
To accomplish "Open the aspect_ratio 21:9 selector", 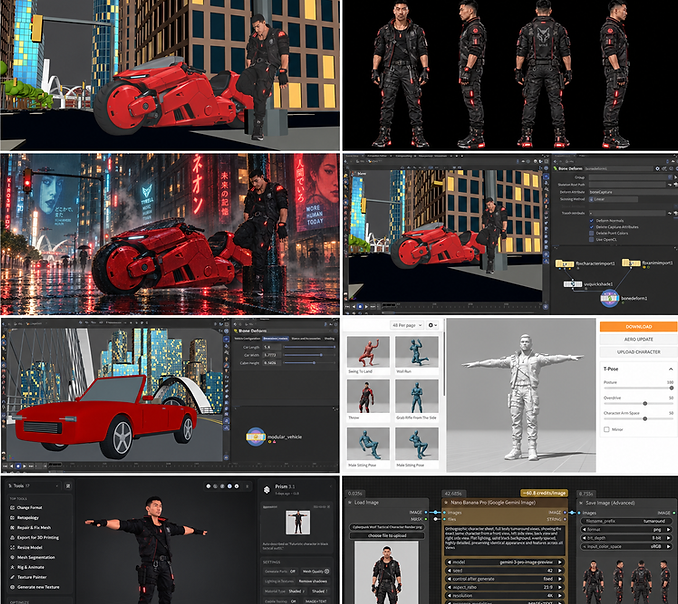I will coord(505,587).
